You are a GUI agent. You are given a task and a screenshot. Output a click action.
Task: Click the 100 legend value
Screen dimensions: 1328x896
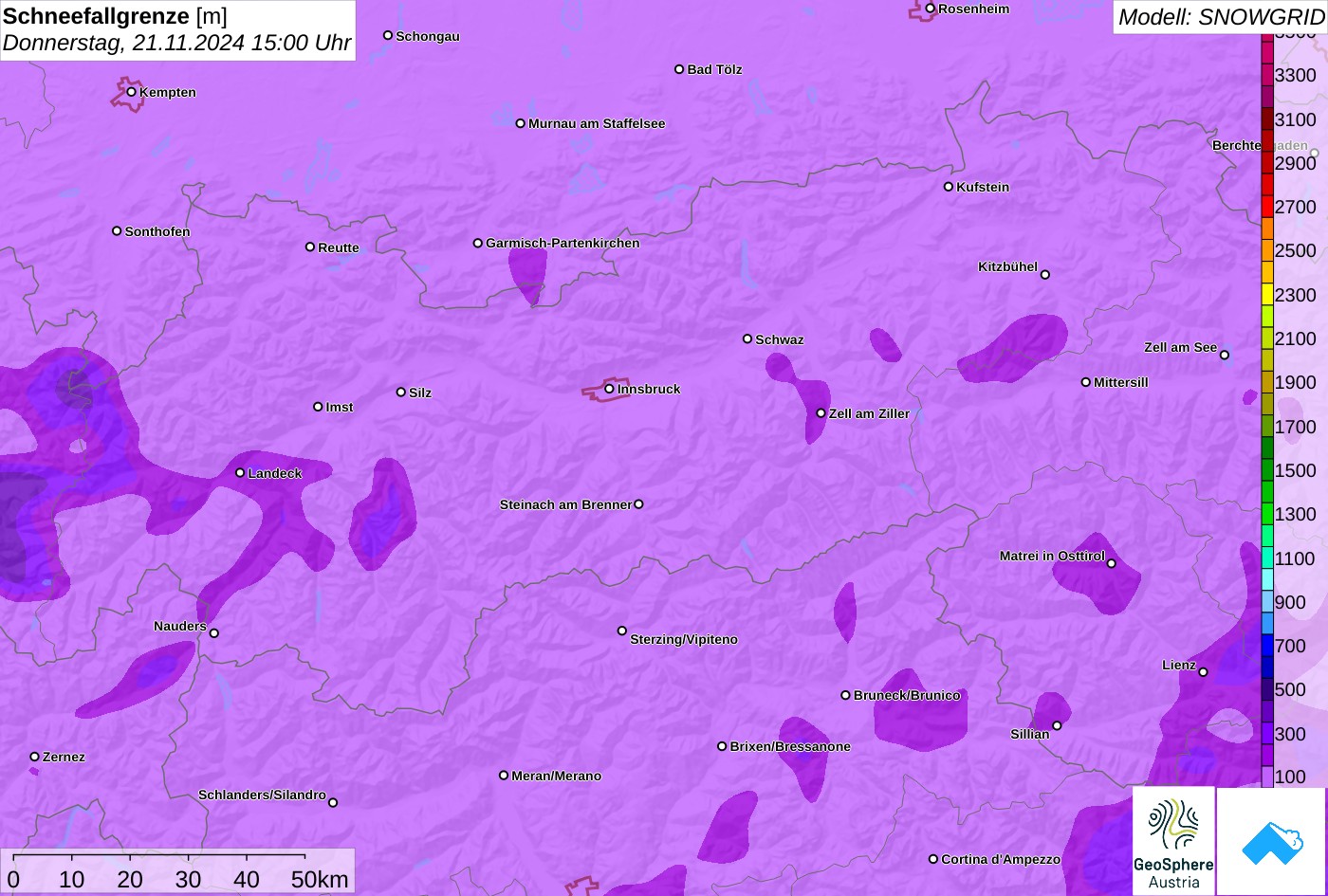pos(1290,777)
